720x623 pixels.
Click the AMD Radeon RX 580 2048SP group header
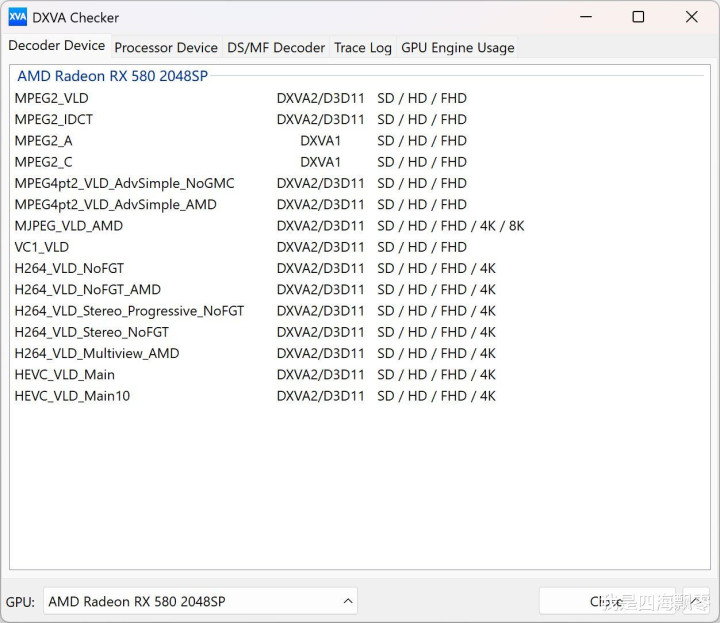[x=112, y=76]
